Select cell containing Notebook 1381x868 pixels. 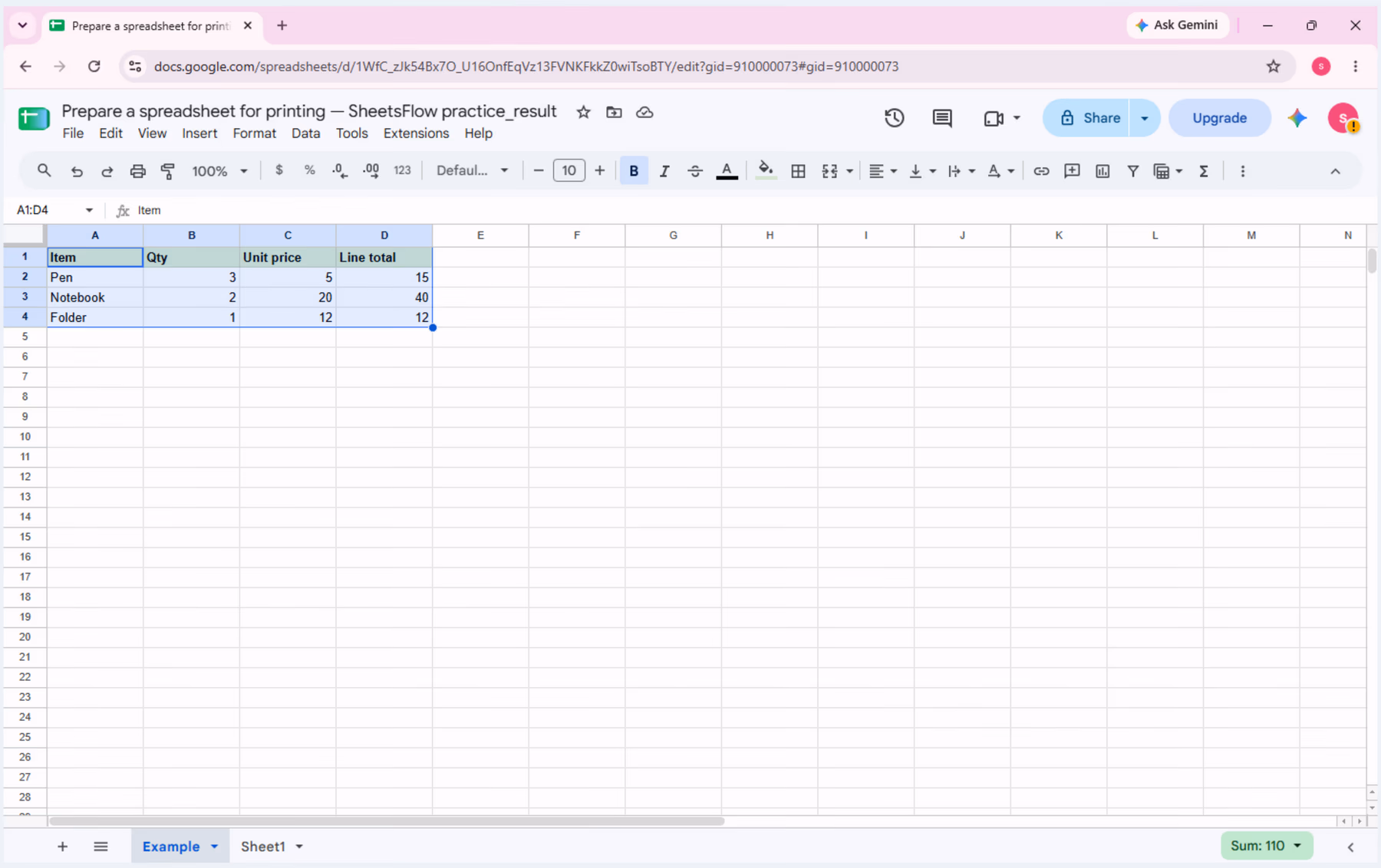pos(95,298)
